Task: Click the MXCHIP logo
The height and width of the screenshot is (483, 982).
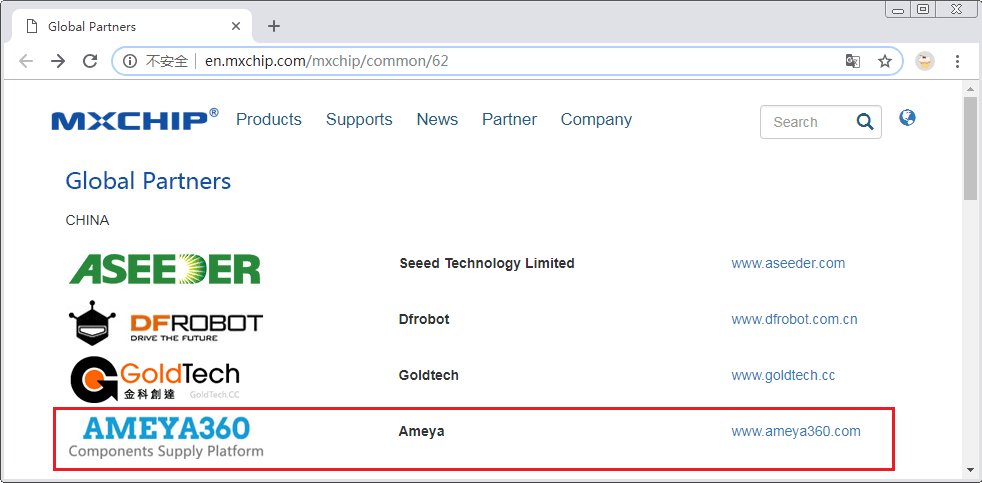Action: 135,120
